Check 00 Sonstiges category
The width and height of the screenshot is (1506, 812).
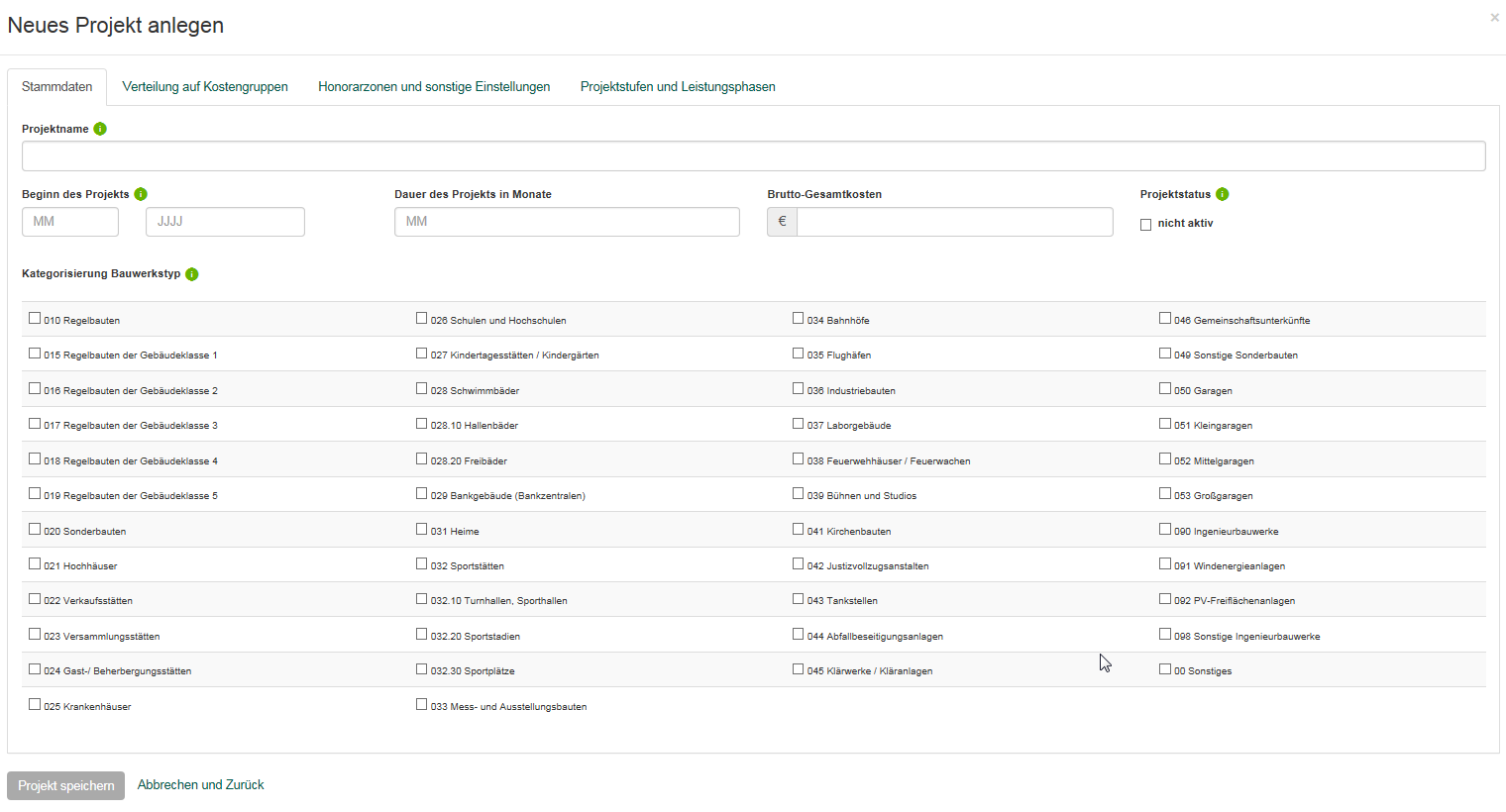pyautogui.click(x=1165, y=669)
